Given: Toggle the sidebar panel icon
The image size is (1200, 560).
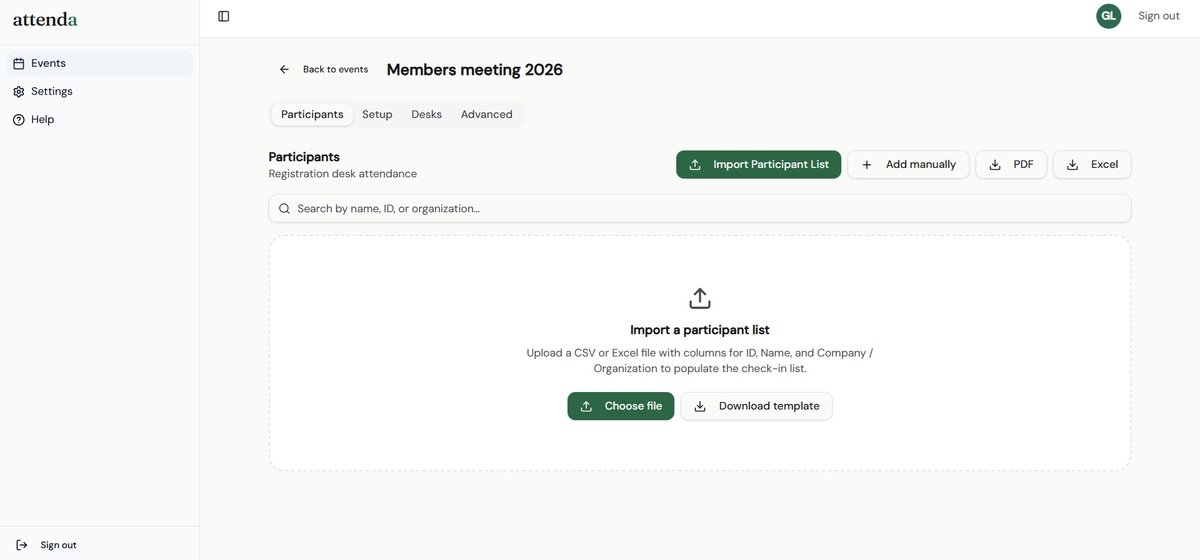Looking at the screenshot, I should click(224, 16).
